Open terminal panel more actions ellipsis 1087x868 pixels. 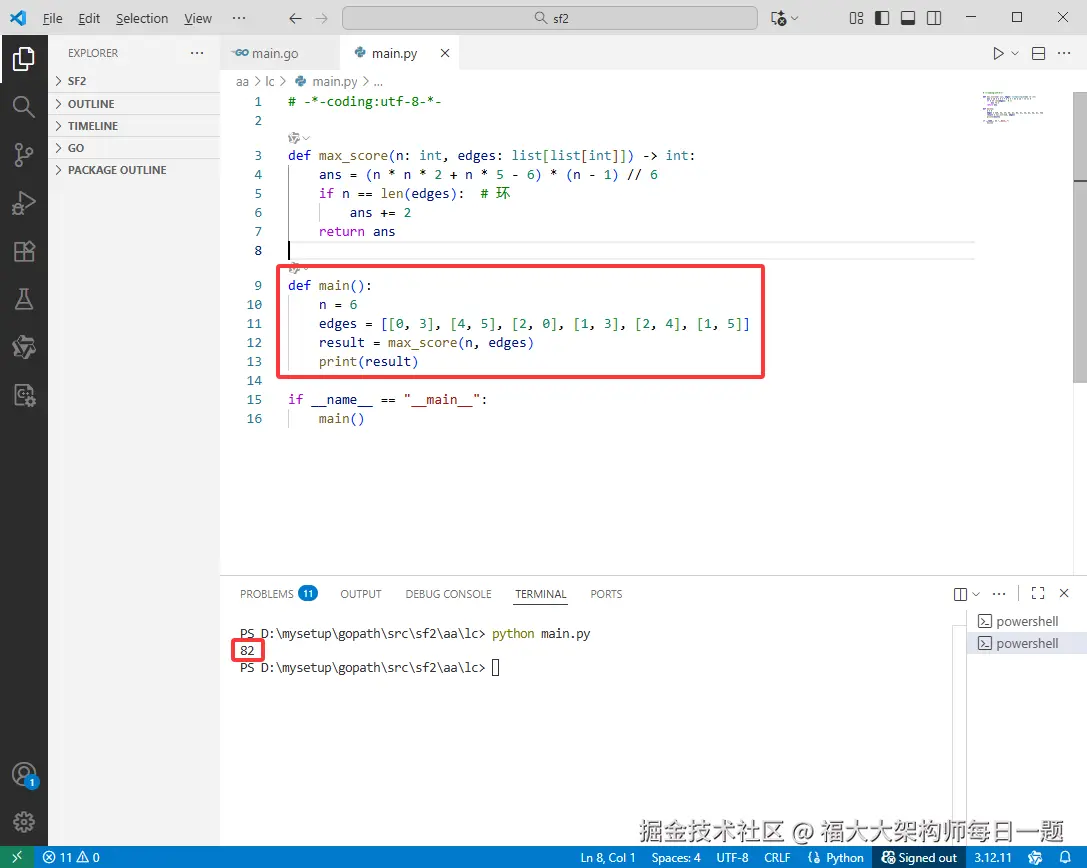pos(999,593)
